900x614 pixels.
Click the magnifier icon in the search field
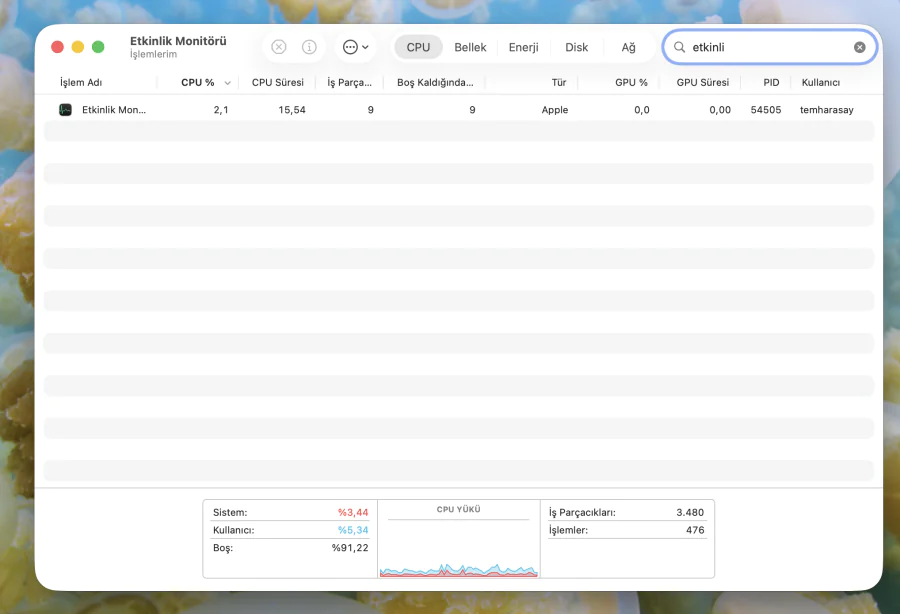coord(680,46)
